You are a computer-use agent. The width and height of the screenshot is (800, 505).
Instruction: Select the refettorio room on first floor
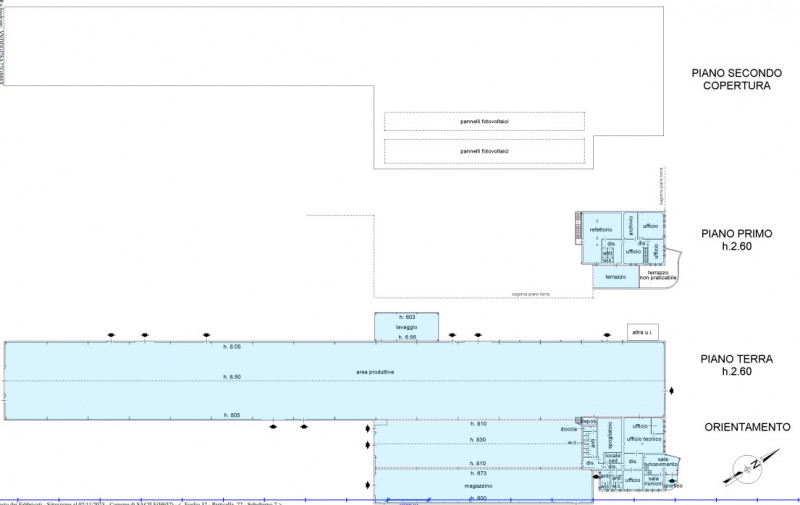coord(601,228)
